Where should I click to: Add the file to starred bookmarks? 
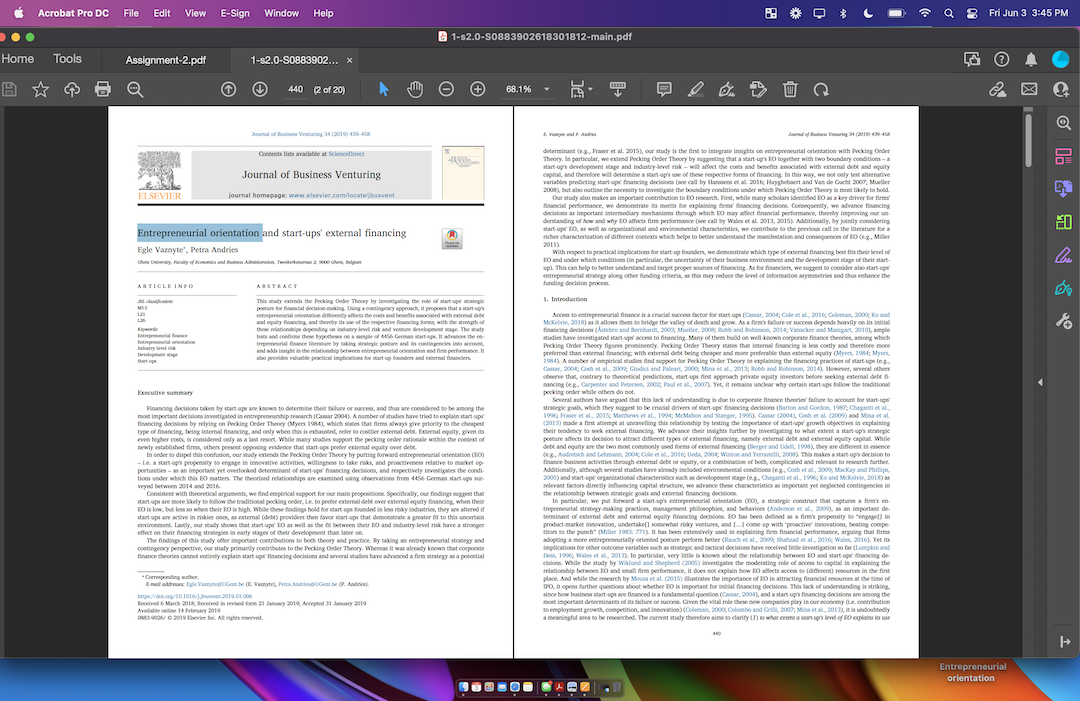(41, 89)
